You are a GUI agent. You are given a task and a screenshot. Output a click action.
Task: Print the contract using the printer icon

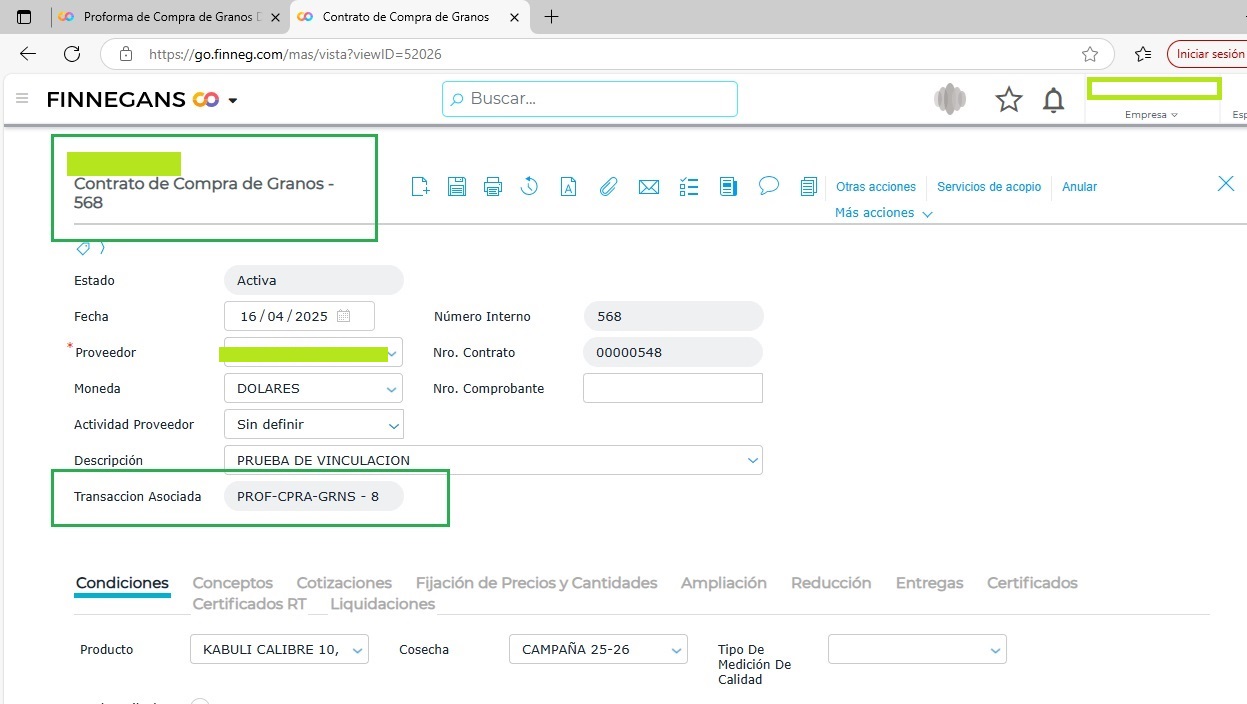click(492, 187)
